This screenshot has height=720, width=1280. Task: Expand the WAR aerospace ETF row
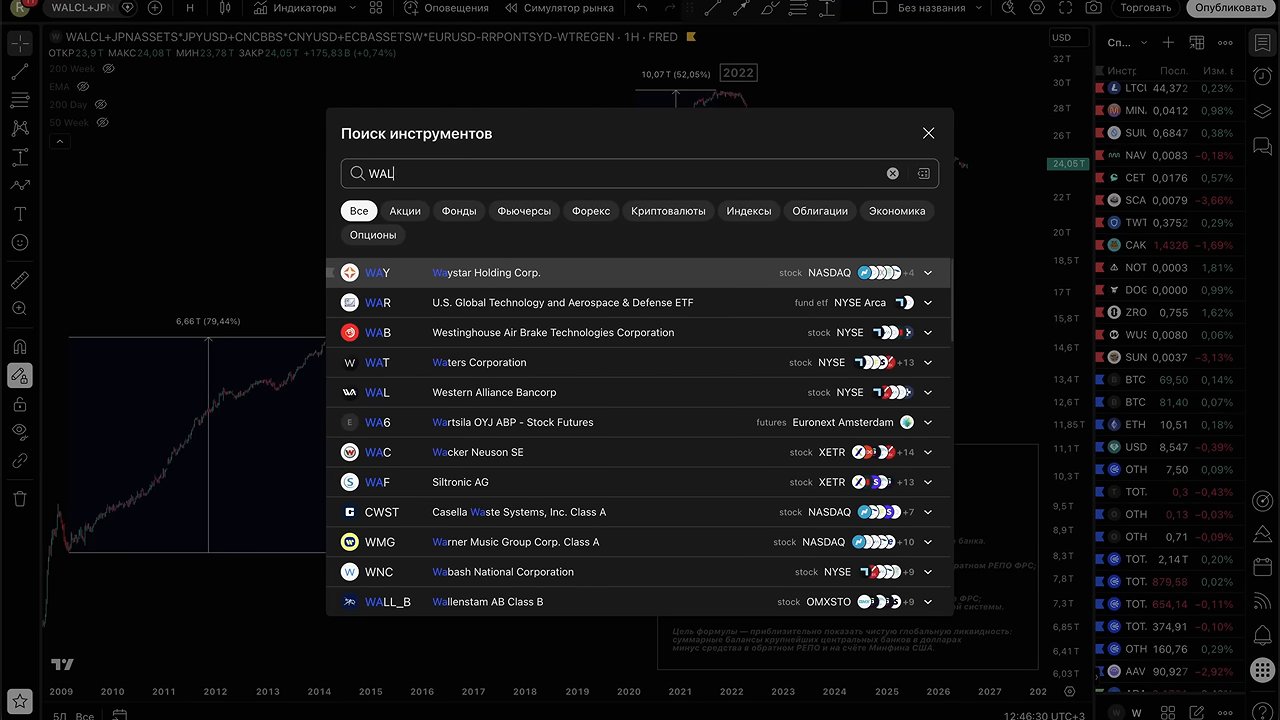click(x=928, y=303)
